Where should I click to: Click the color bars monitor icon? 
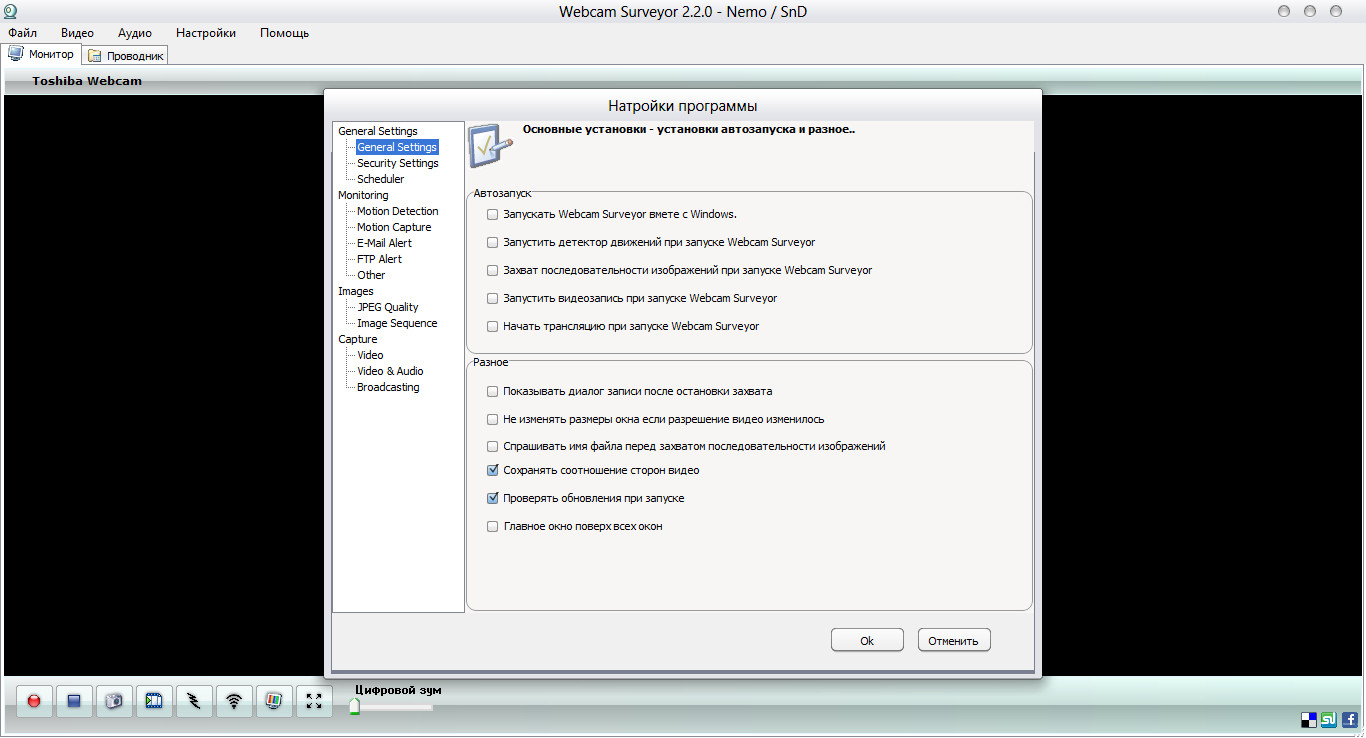click(x=274, y=701)
